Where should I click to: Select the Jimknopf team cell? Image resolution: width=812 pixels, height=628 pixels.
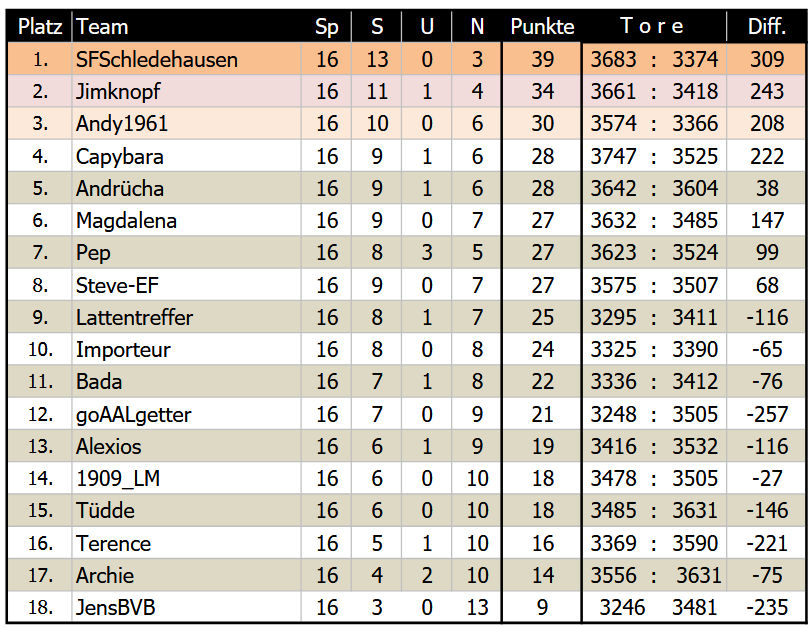click(x=118, y=92)
